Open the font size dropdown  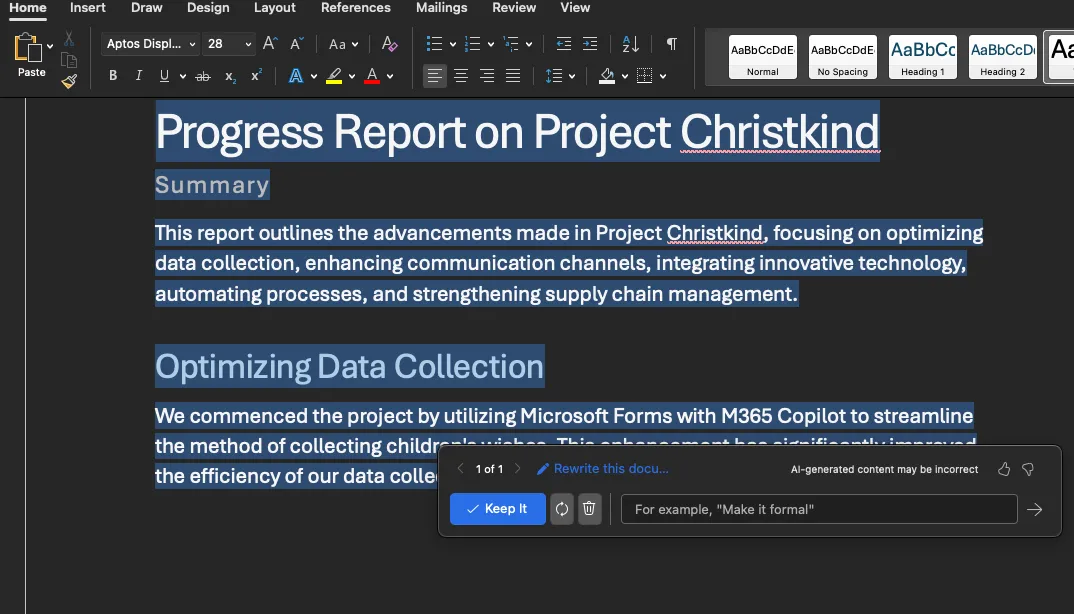[248, 44]
